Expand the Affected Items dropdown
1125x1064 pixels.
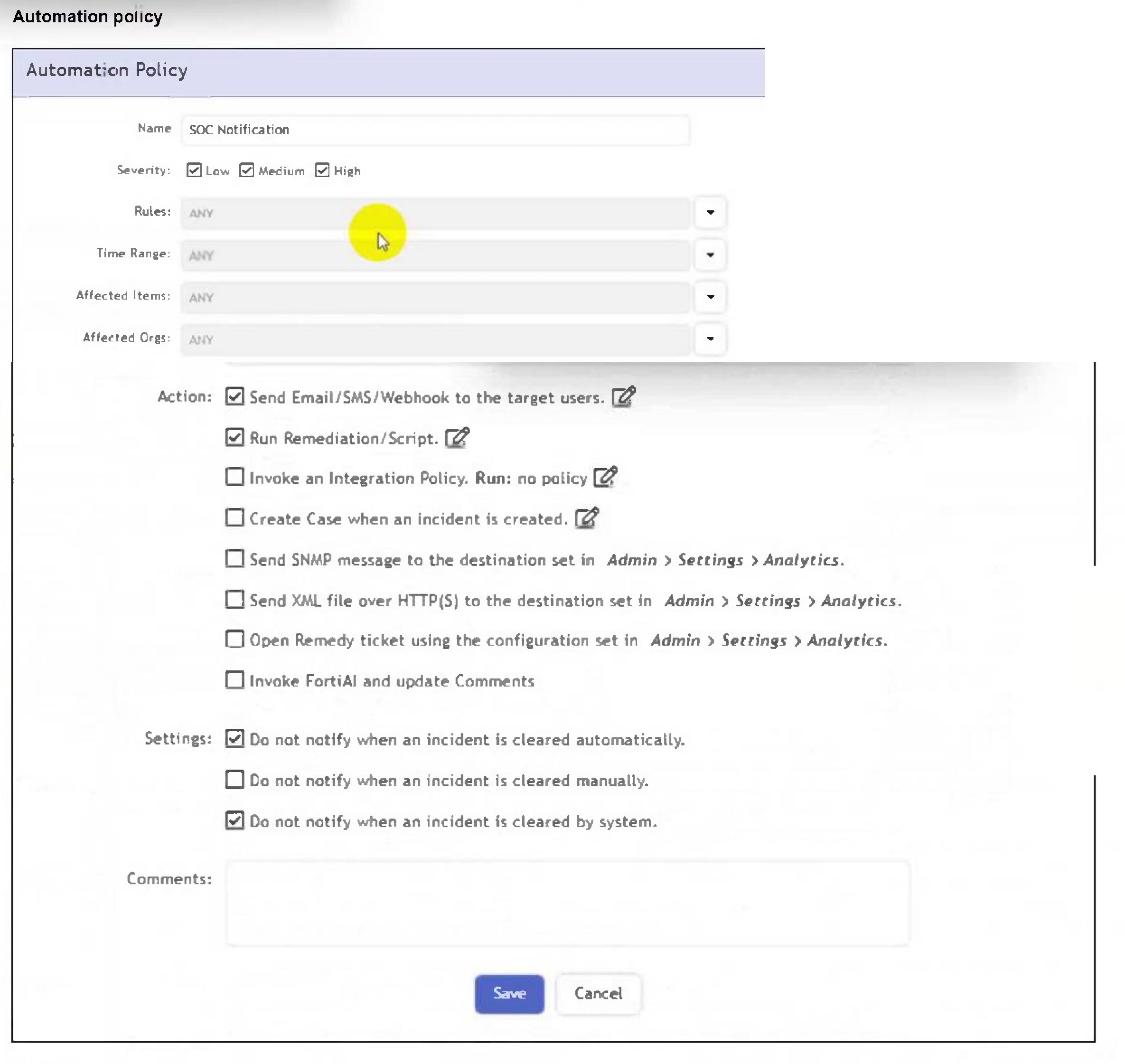pos(710,297)
